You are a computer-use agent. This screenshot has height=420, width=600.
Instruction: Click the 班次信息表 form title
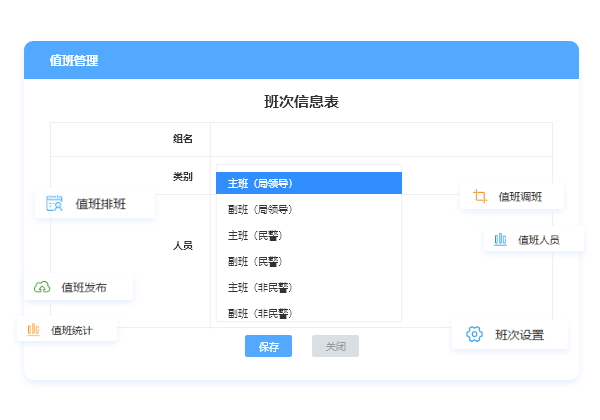(301, 102)
